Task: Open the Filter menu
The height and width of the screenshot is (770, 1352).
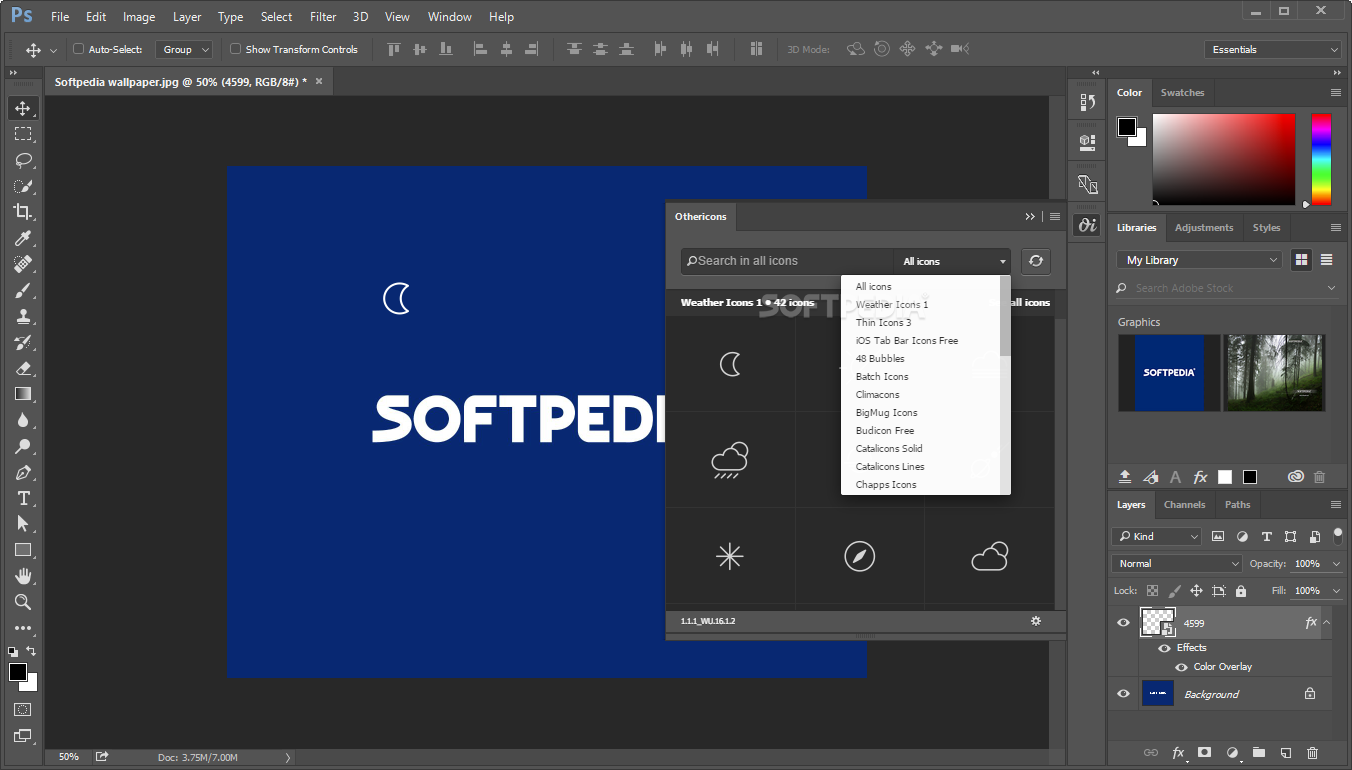Action: tap(323, 17)
